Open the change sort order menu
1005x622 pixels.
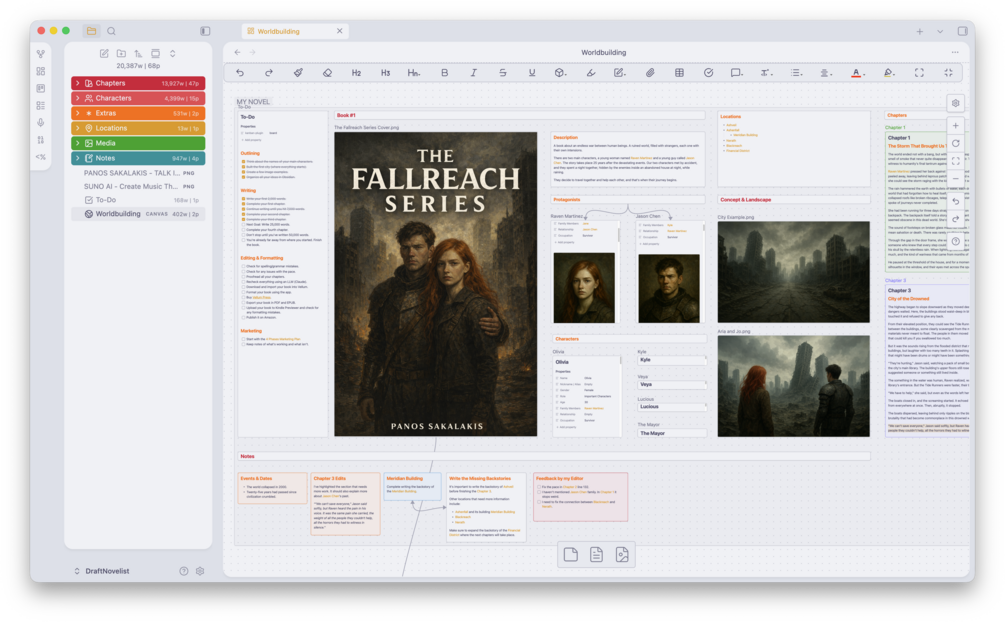coord(138,53)
